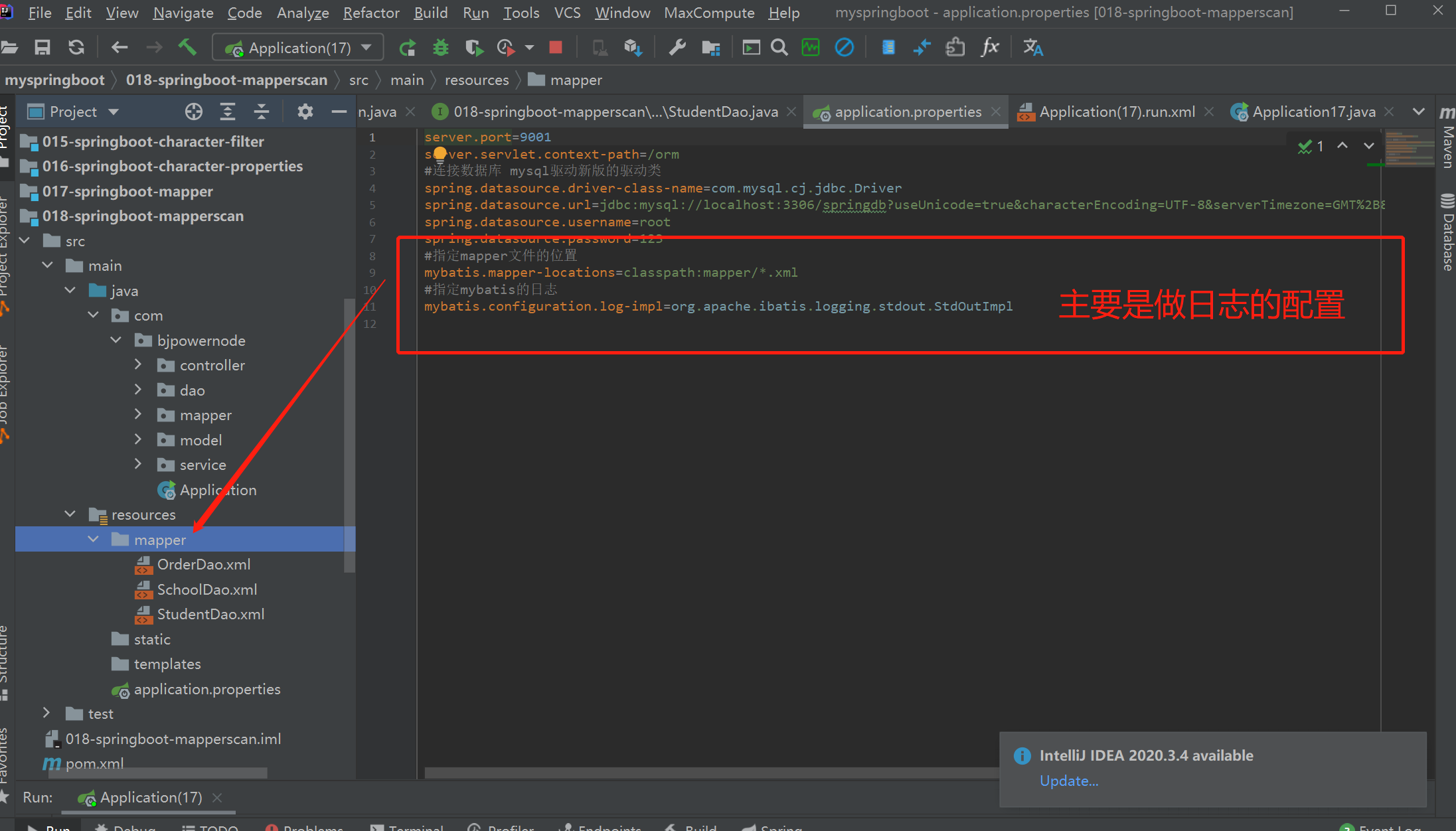Hide Project panel with minus button

coord(339,112)
